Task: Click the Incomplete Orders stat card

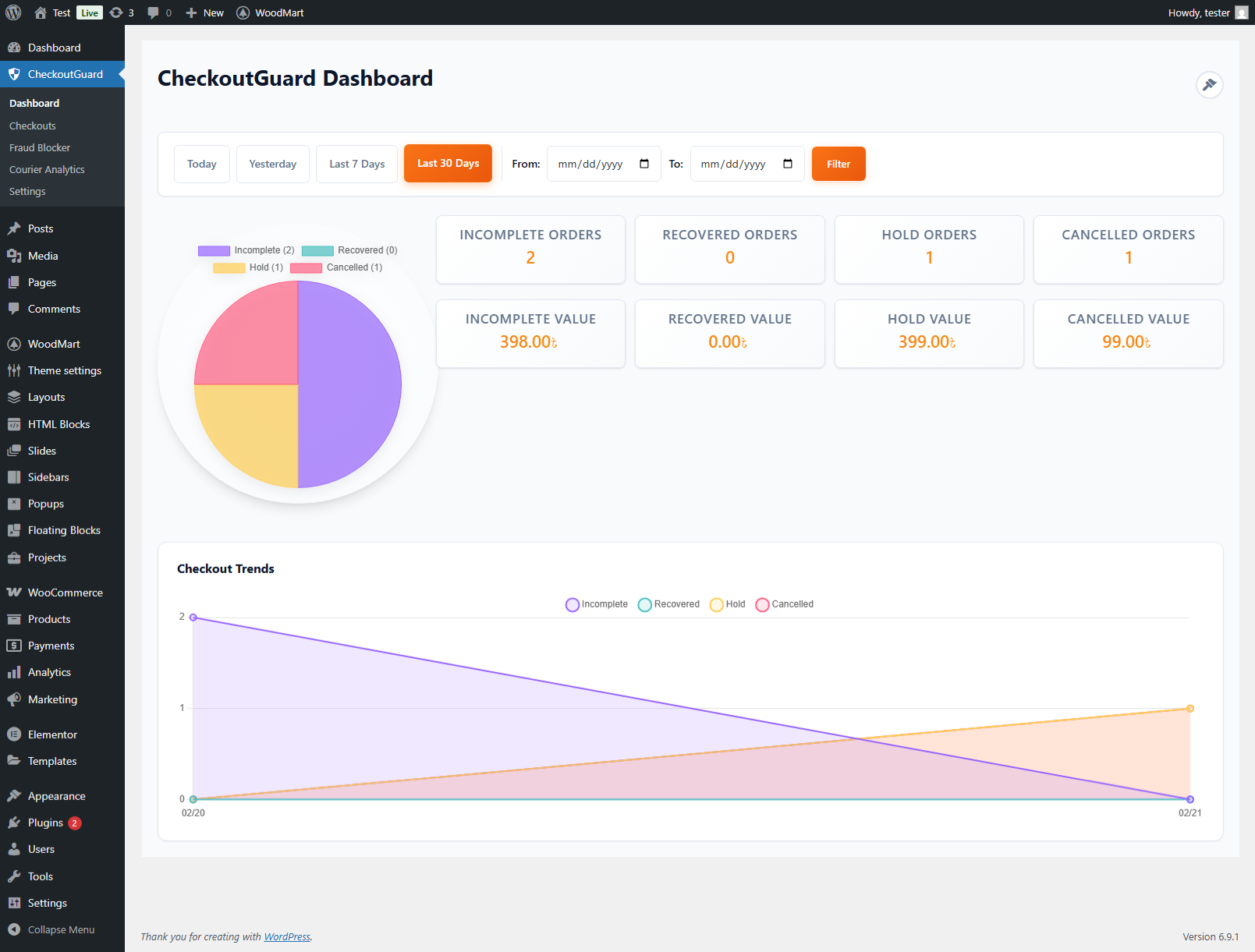Action: coord(530,249)
